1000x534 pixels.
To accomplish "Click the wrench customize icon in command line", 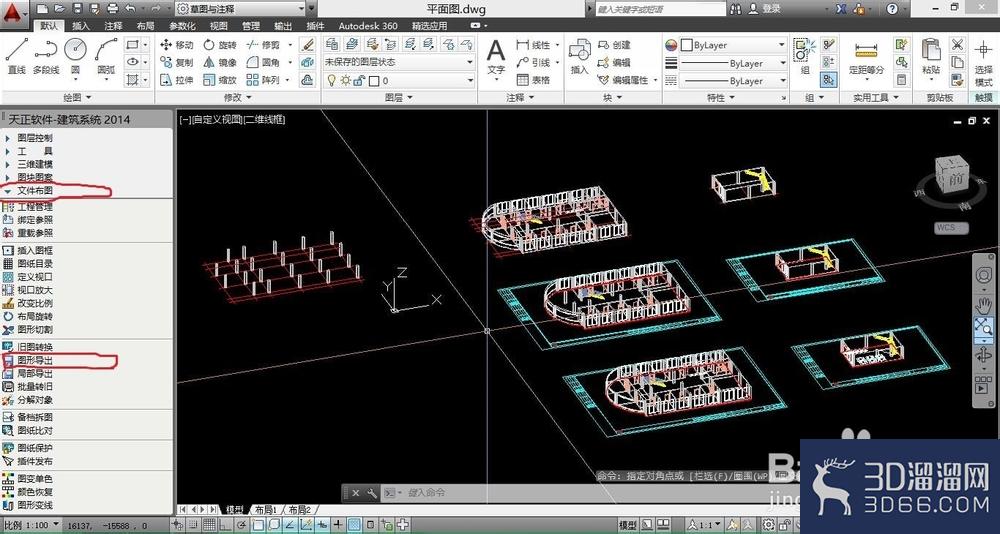I will pos(371,493).
